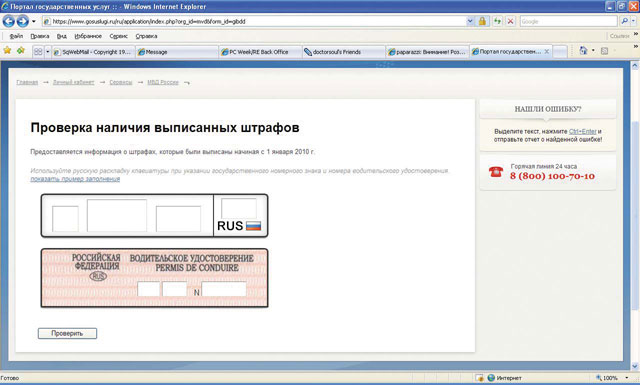Open search provider options dropdown arrow
Viewport: 640px width, 385px height.
point(634,21)
